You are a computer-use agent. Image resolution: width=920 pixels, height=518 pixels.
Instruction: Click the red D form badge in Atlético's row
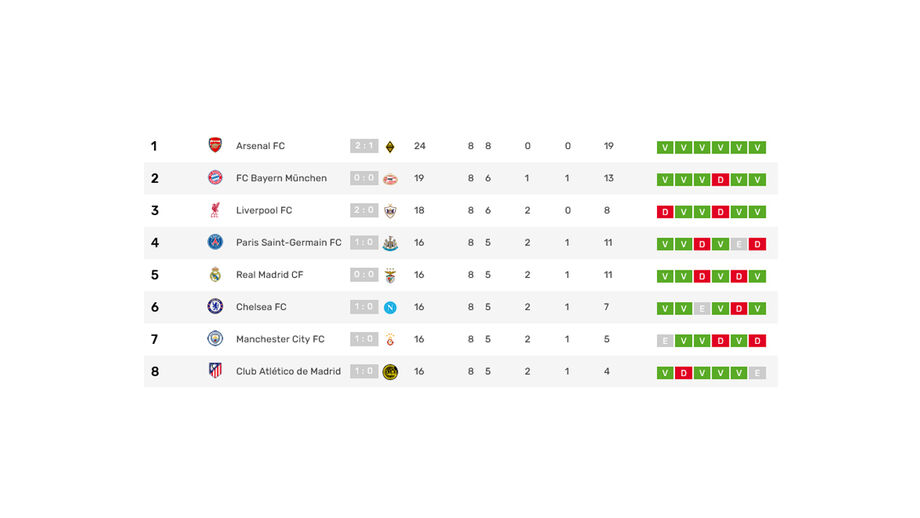pyautogui.click(x=683, y=373)
